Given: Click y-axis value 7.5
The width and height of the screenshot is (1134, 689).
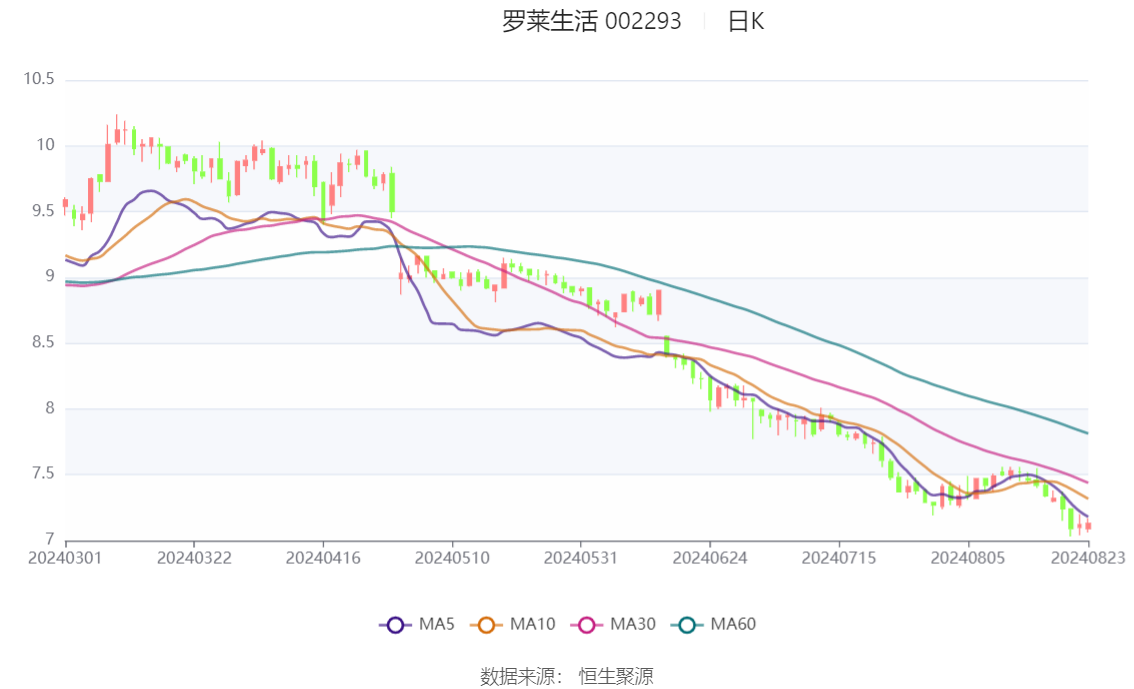Looking at the screenshot, I should [43, 474].
